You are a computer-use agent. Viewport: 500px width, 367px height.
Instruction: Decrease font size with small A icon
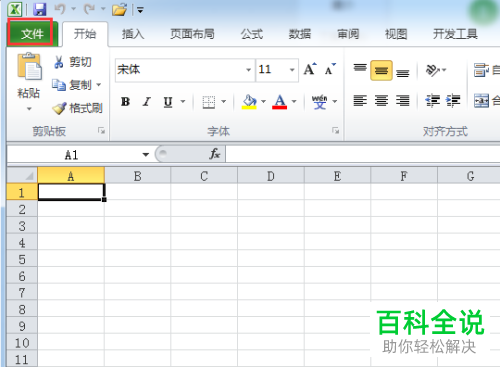point(330,69)
